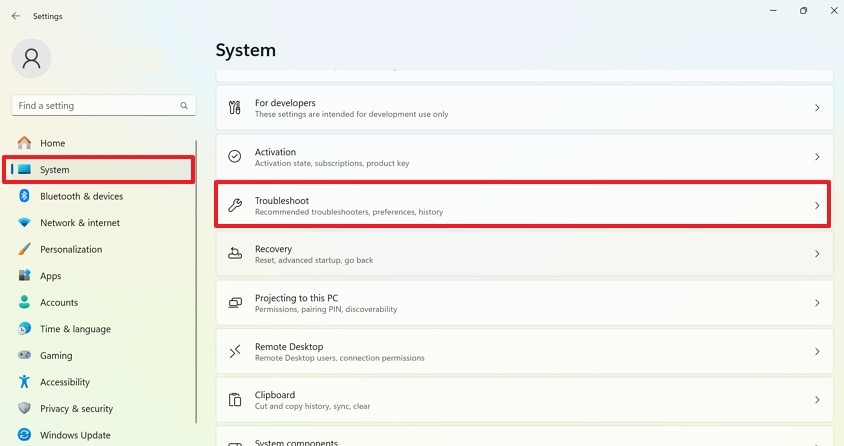Open Gaming section
The height and width of the screenshot is (446, 844).
(x=100, y=355)
